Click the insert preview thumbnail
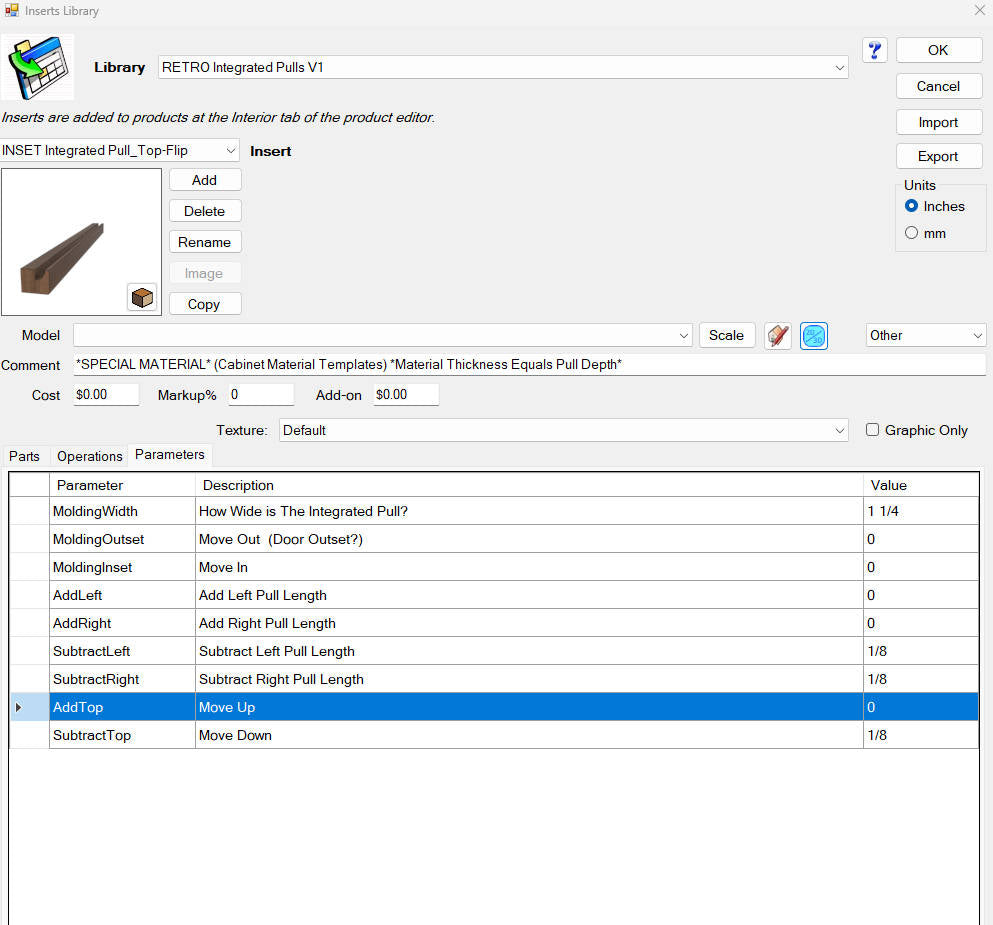The image size is (993, 925). tap(81, 242)
